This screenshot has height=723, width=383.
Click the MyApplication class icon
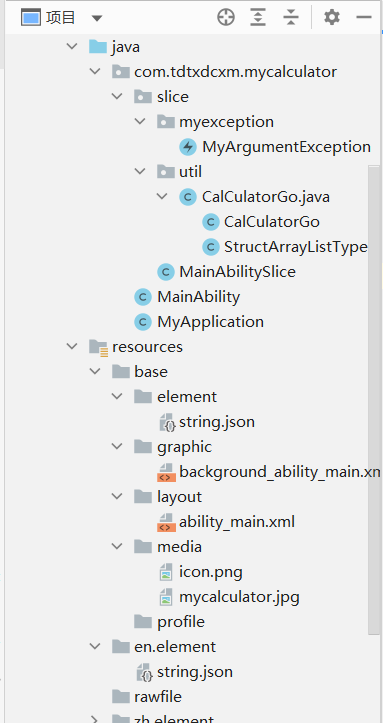pyautogui.click(x=143, y=322)
